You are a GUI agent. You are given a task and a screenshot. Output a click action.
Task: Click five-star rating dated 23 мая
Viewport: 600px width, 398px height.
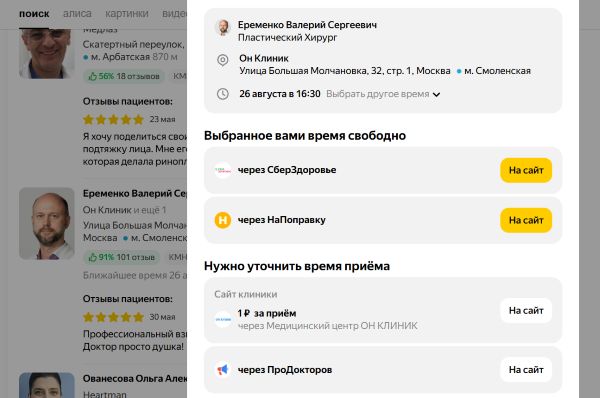(113, 119)
